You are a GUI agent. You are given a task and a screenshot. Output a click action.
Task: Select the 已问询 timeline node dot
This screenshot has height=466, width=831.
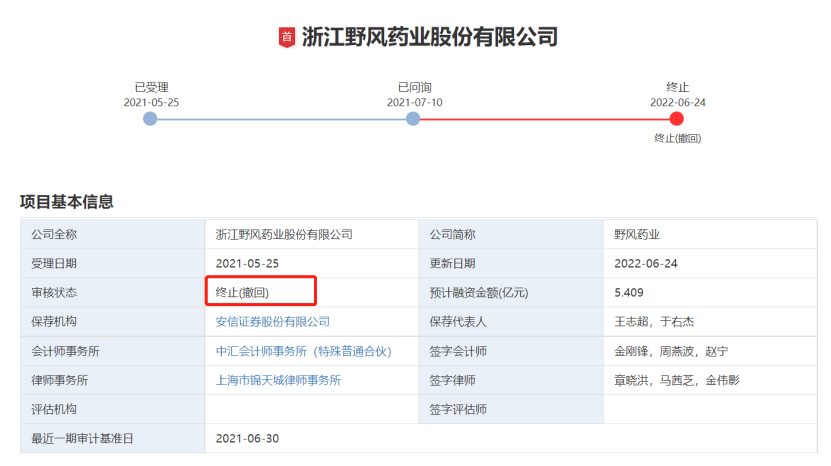(413, 119)
